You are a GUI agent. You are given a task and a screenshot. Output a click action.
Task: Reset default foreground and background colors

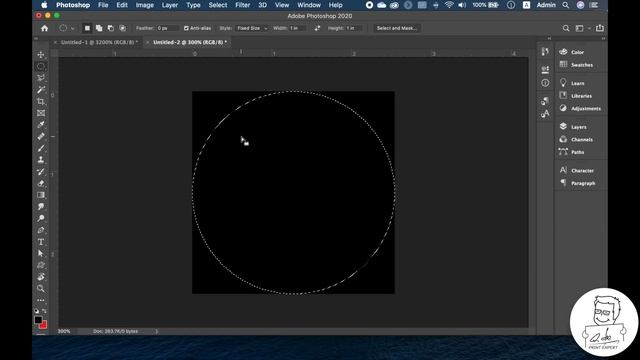tap(36, 311)
